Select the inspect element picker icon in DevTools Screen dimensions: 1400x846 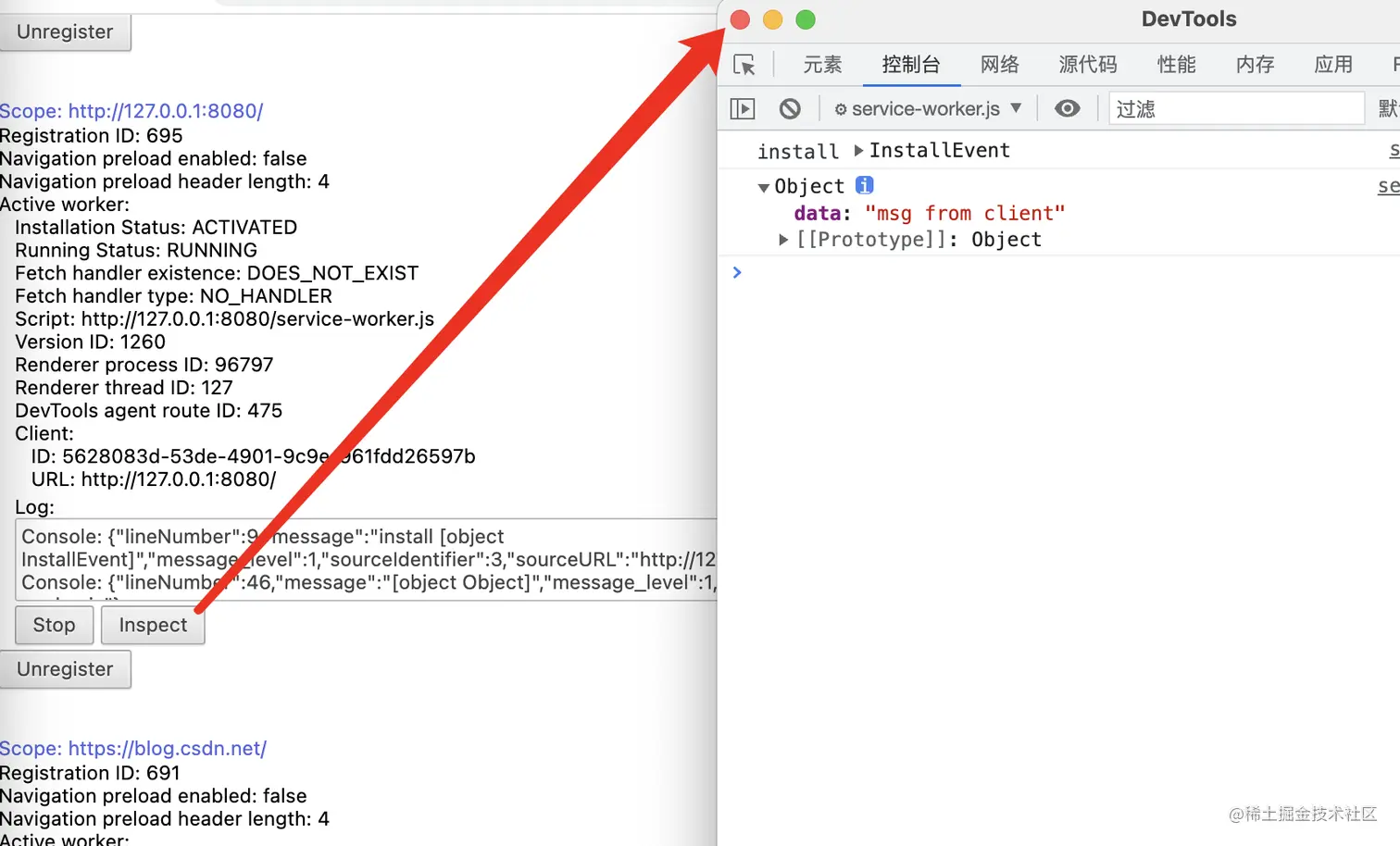pyautogui.click(x=744, y=65)
